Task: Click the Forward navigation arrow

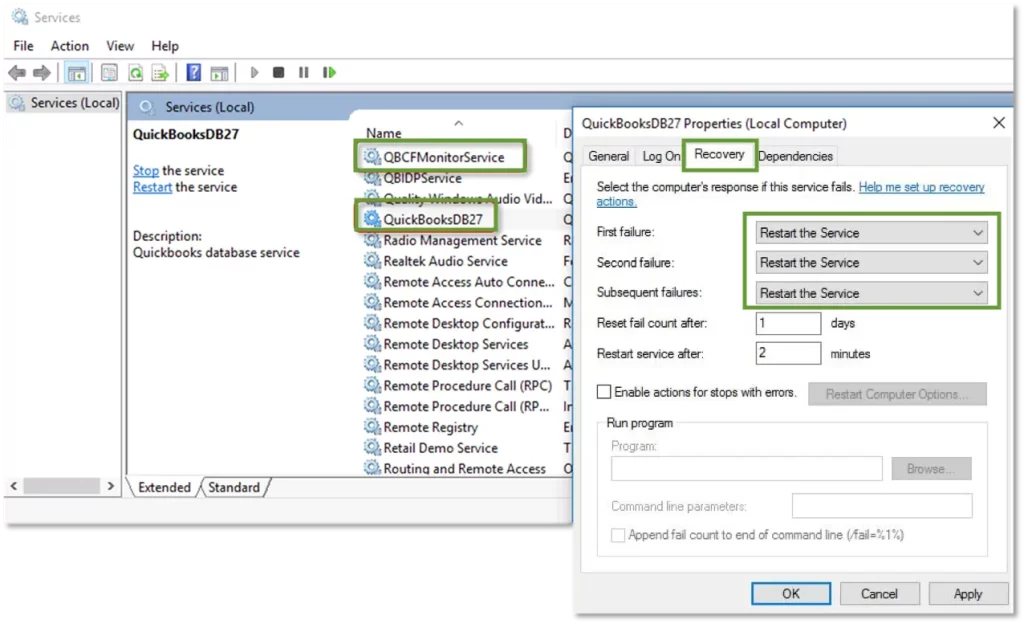Action: [40, 72]
